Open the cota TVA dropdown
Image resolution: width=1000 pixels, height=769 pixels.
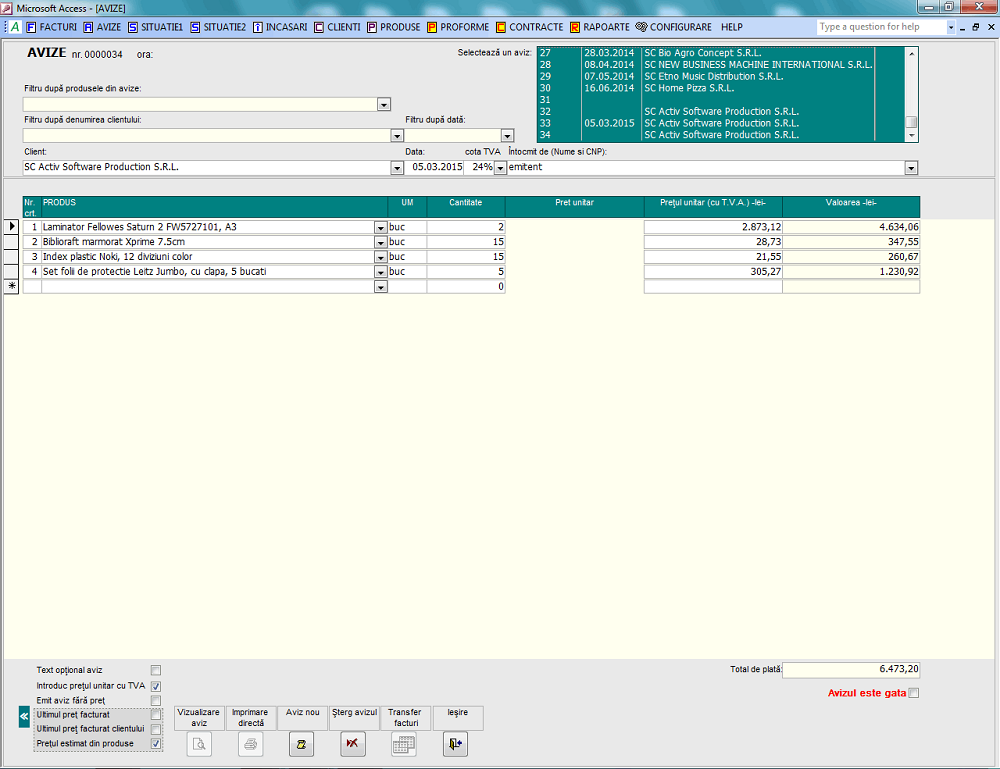click(x=501, y=168)
